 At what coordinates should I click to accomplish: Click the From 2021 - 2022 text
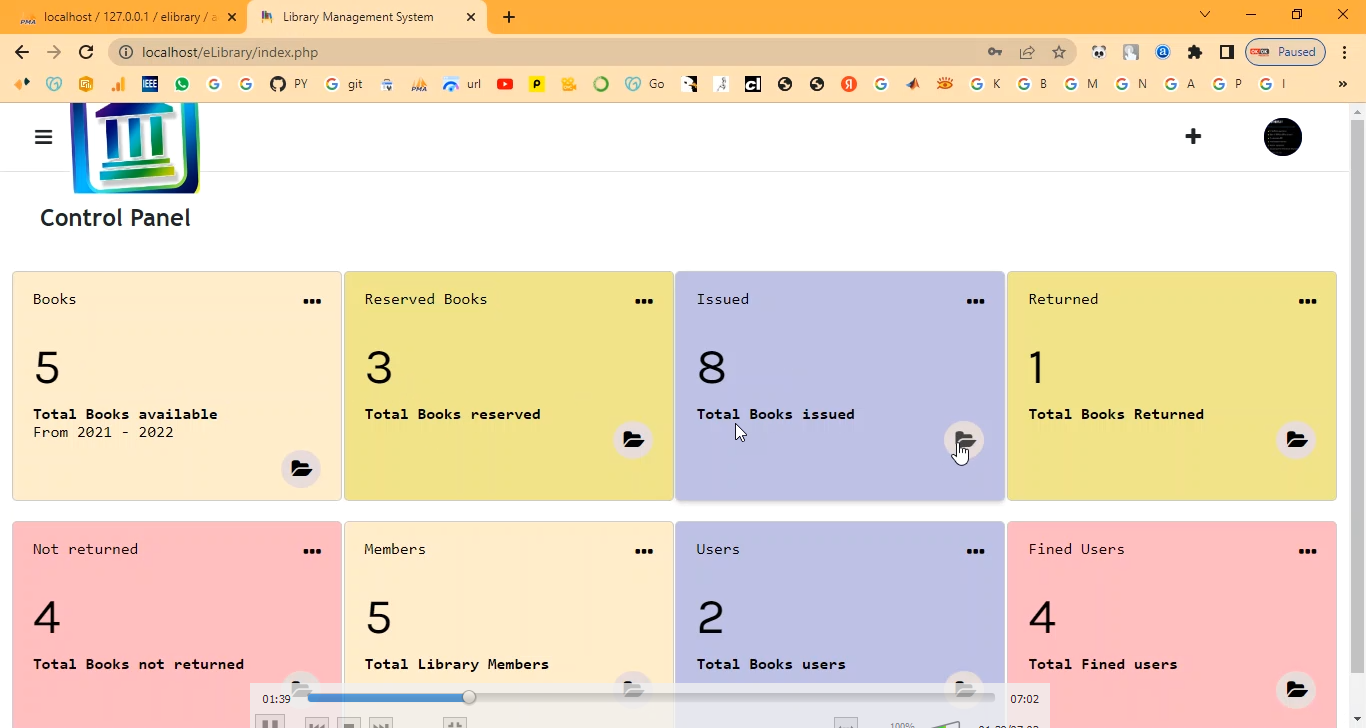pos(103,432)
